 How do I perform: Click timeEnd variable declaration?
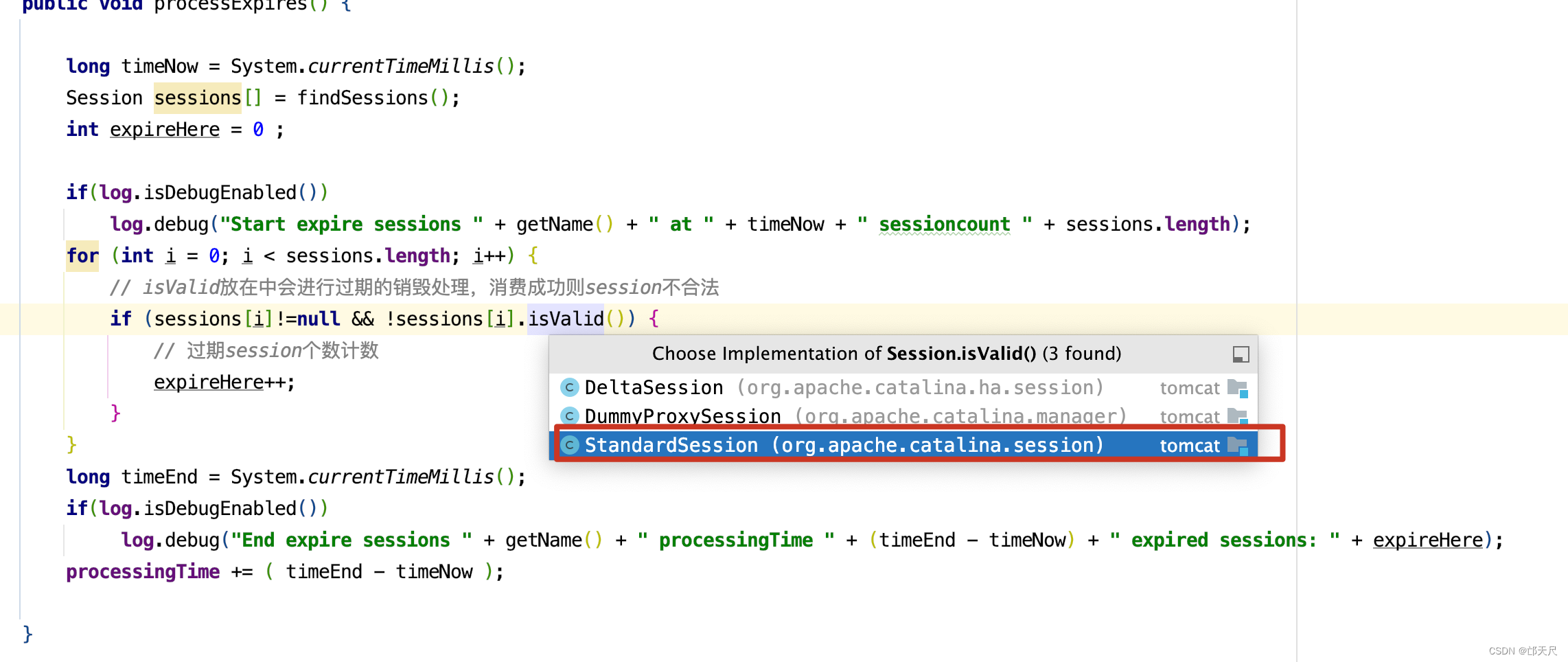point(159,477)
